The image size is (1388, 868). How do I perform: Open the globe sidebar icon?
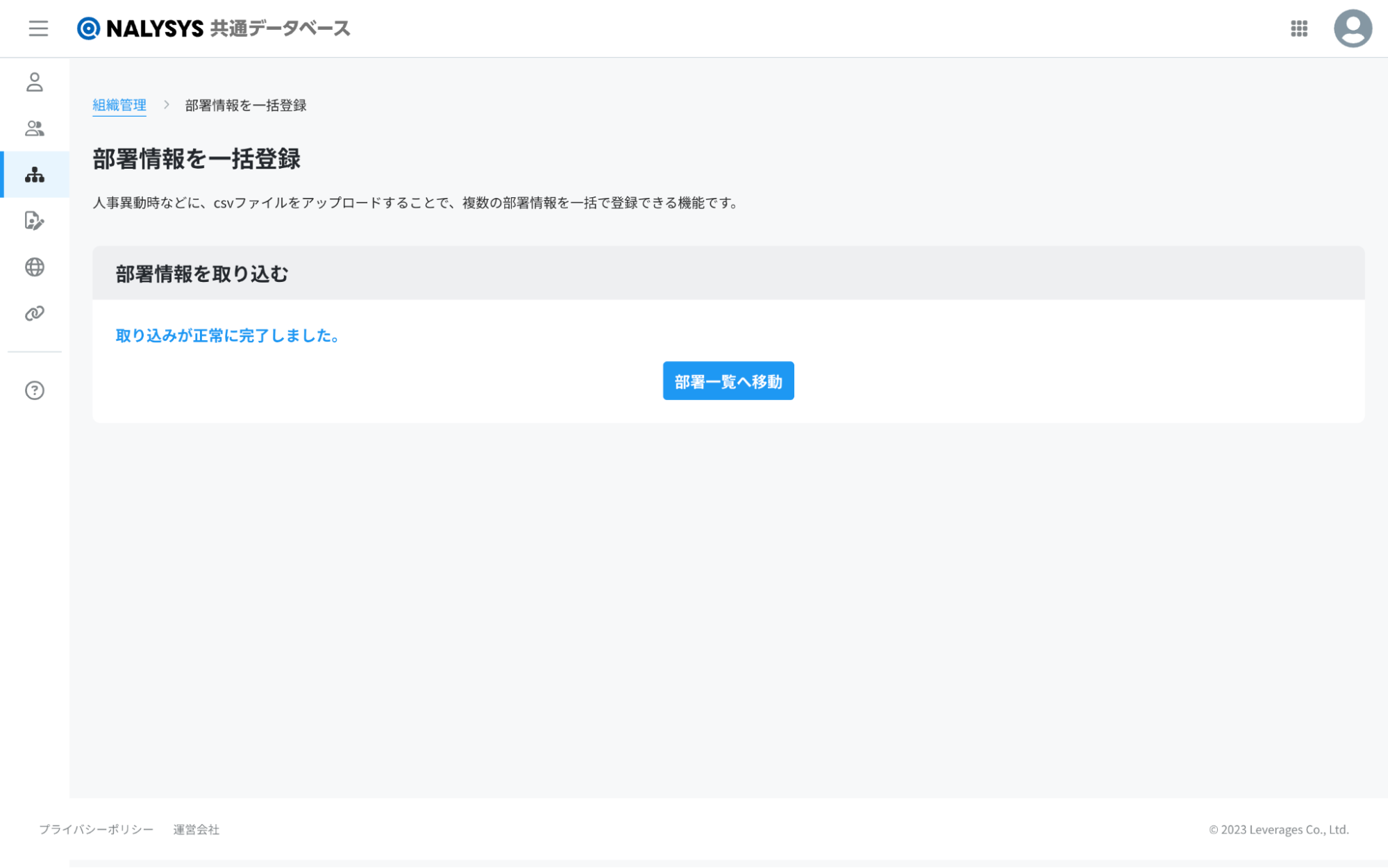point(35,267)
